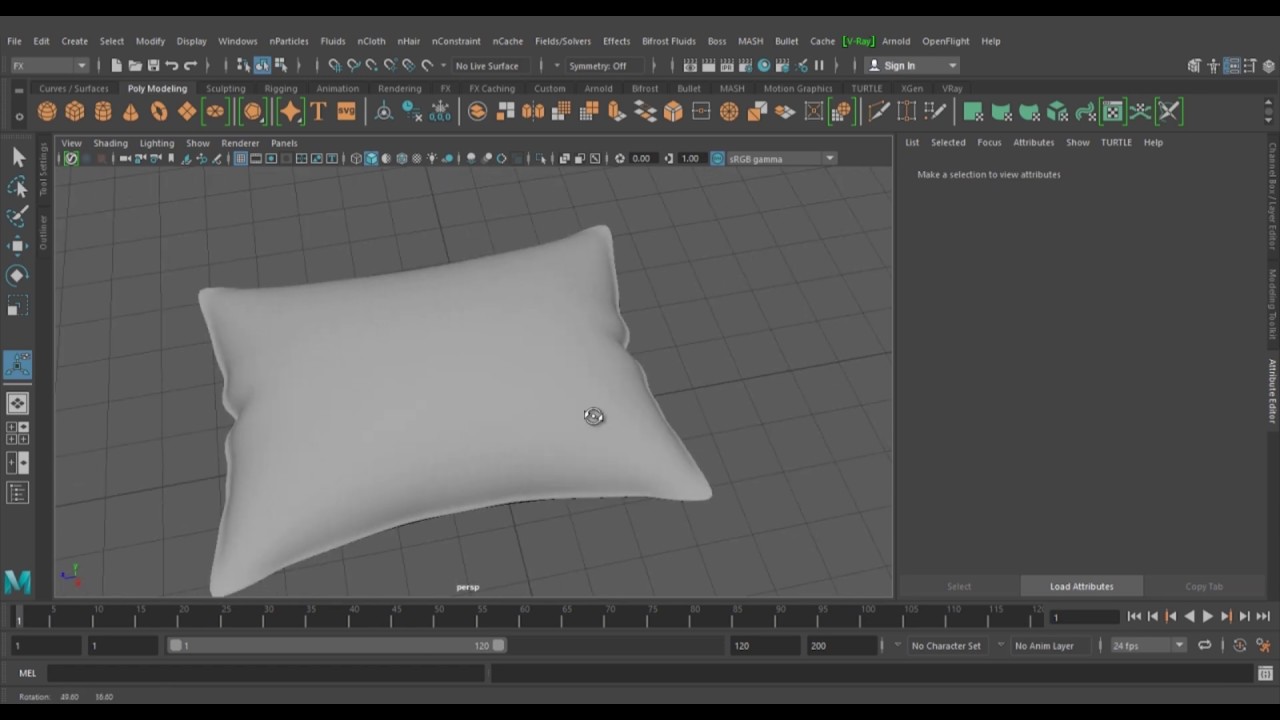This screenshot has width=1280, height=720.
Task: Activate the Lasso select tool
Action: point(18,186)
